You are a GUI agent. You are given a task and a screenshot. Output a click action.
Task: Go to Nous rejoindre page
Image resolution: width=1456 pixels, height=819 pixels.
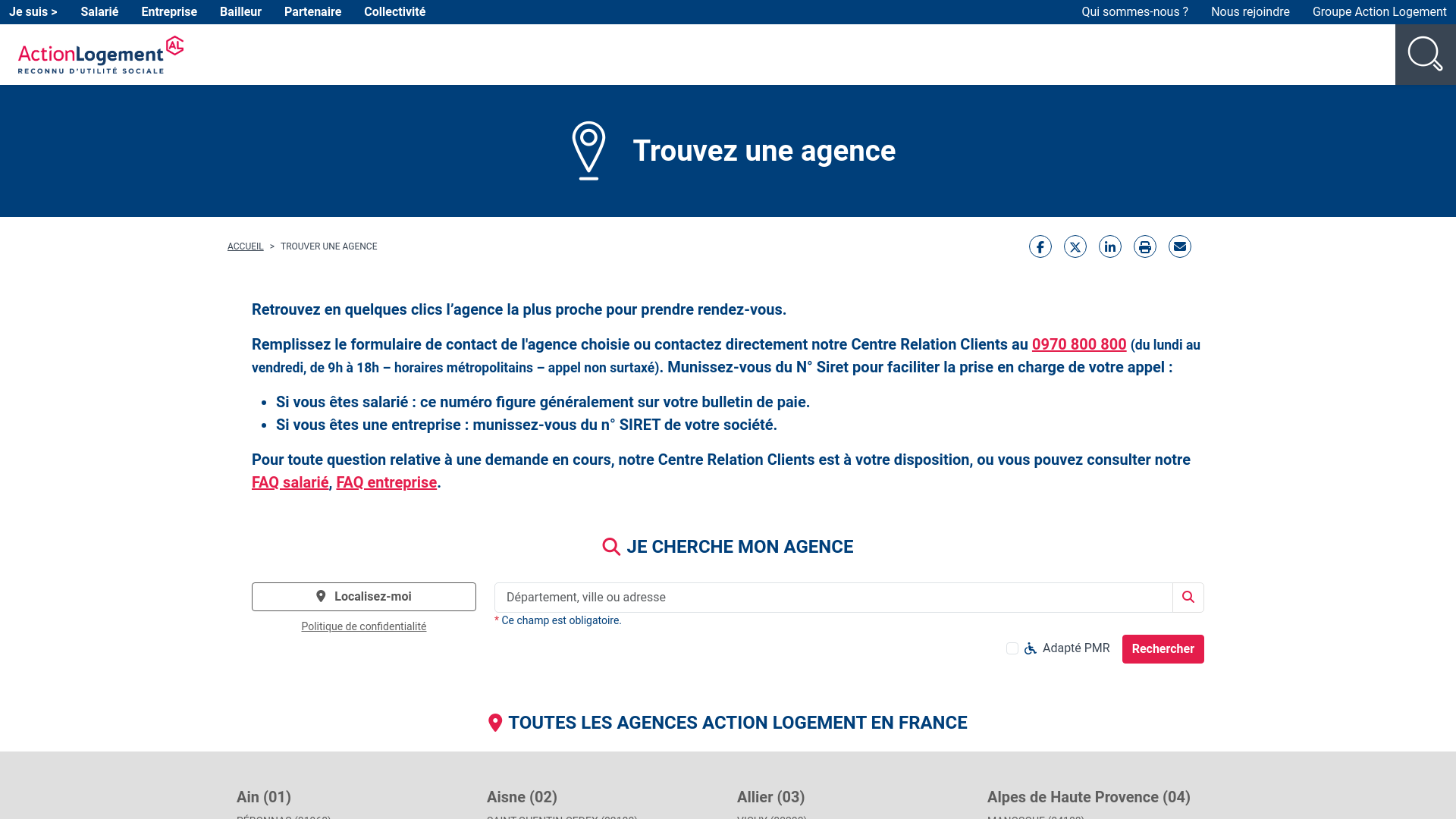click(1250, 12)
